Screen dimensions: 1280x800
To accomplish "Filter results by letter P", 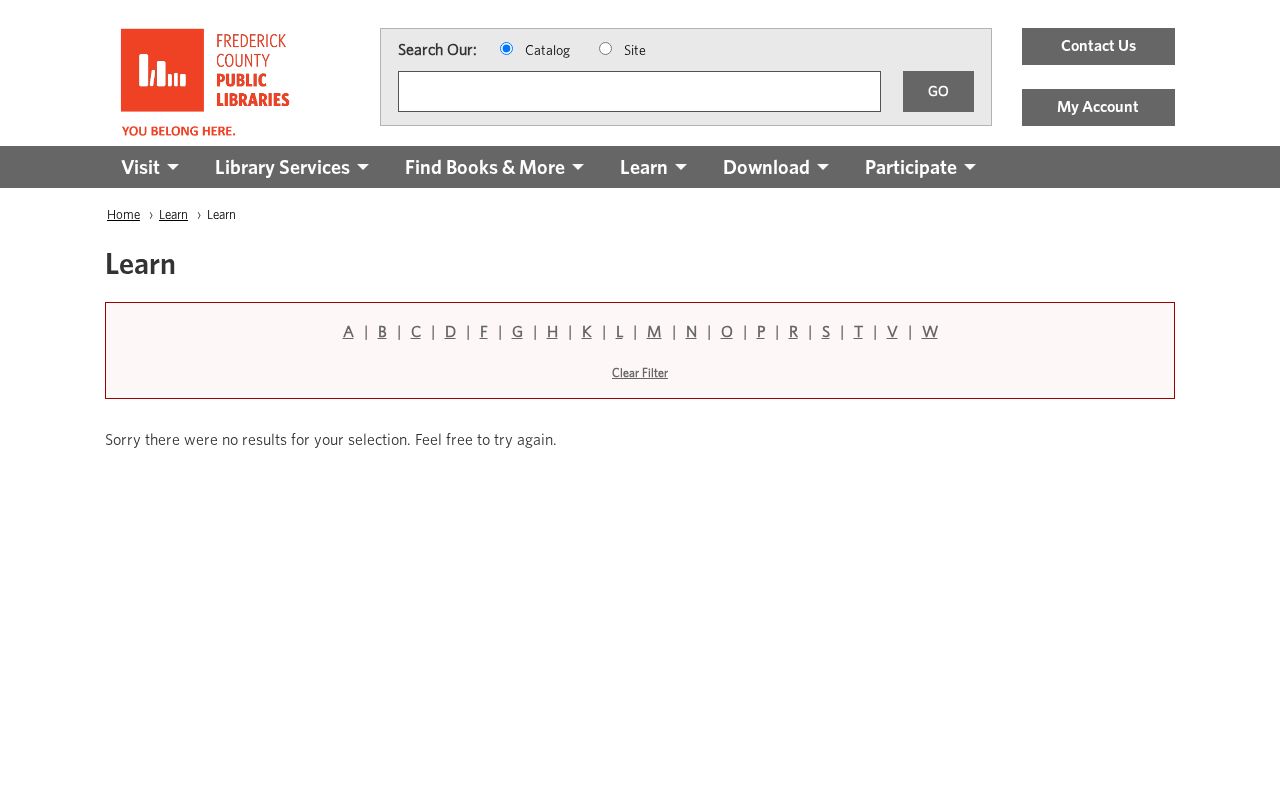I will [761, 332].
